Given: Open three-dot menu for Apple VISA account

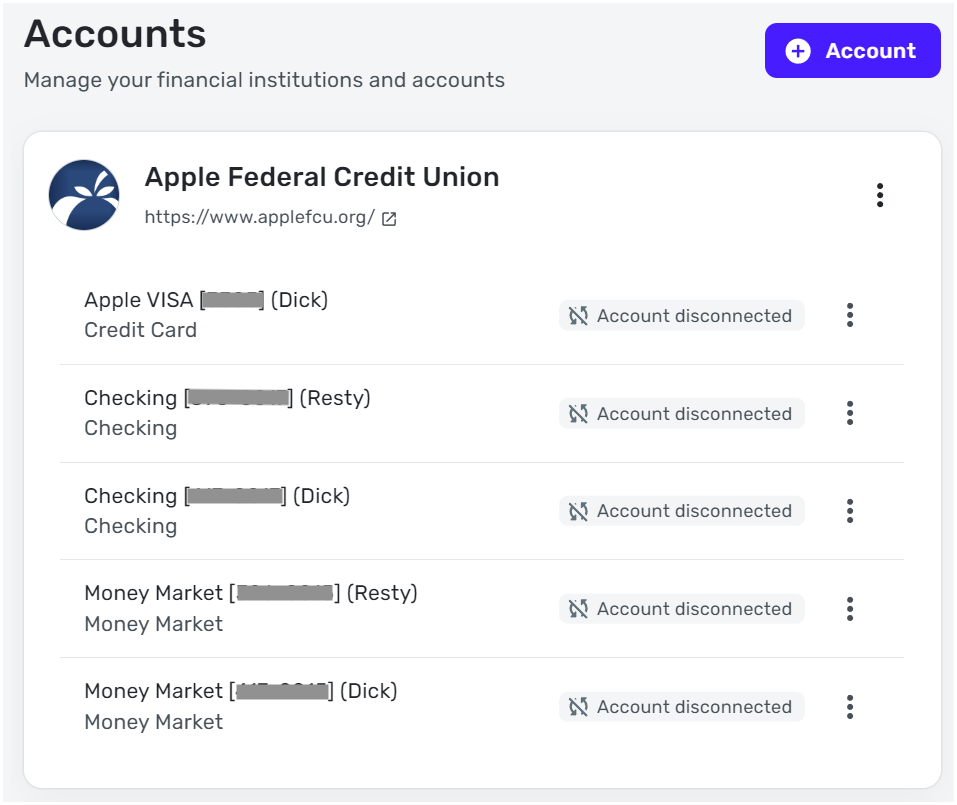Looking at the screenshot, I should click(x=850, y=316).
